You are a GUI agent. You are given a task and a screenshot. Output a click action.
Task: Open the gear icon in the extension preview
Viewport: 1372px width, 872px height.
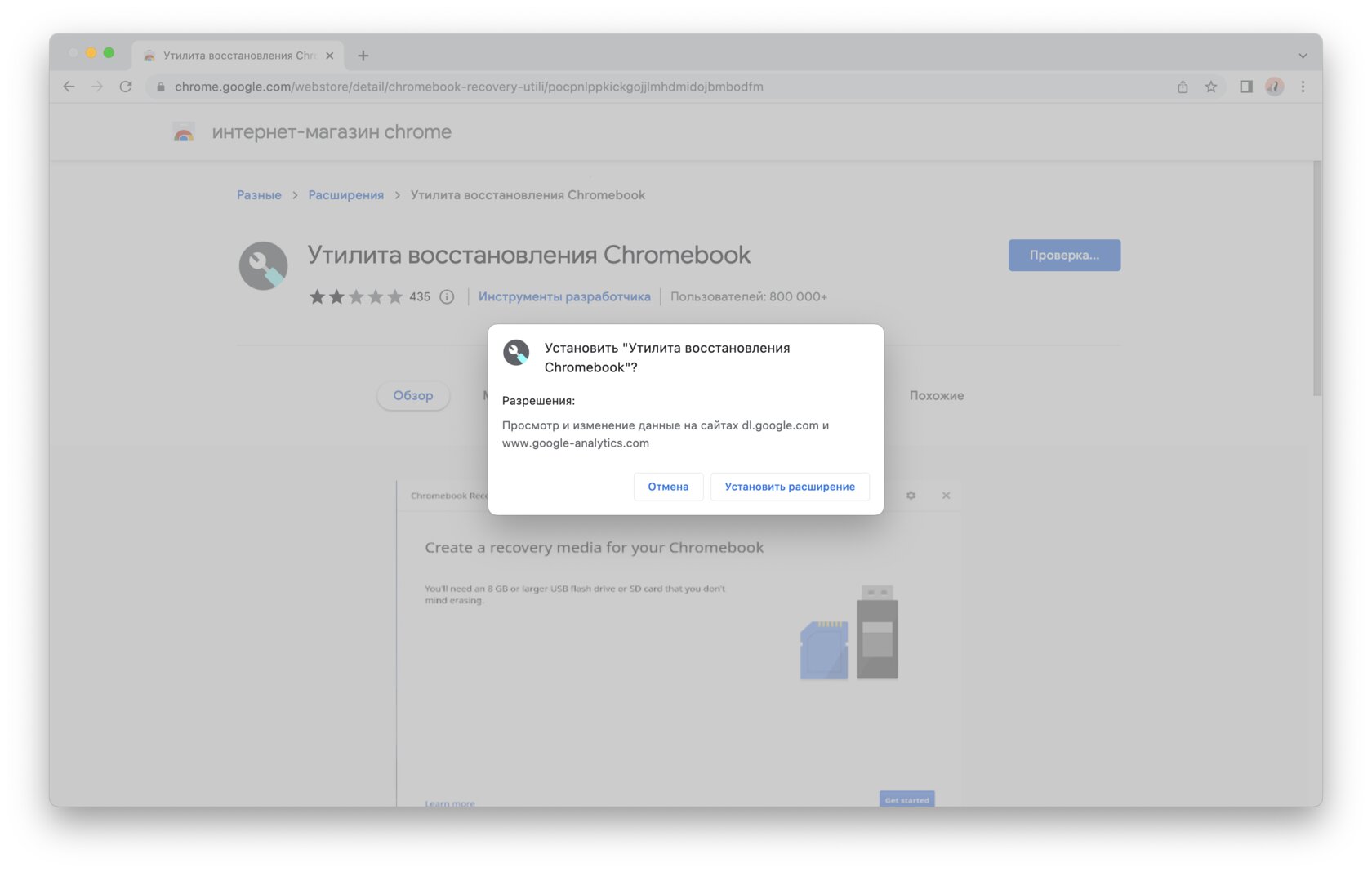click(x=911, y=496)
